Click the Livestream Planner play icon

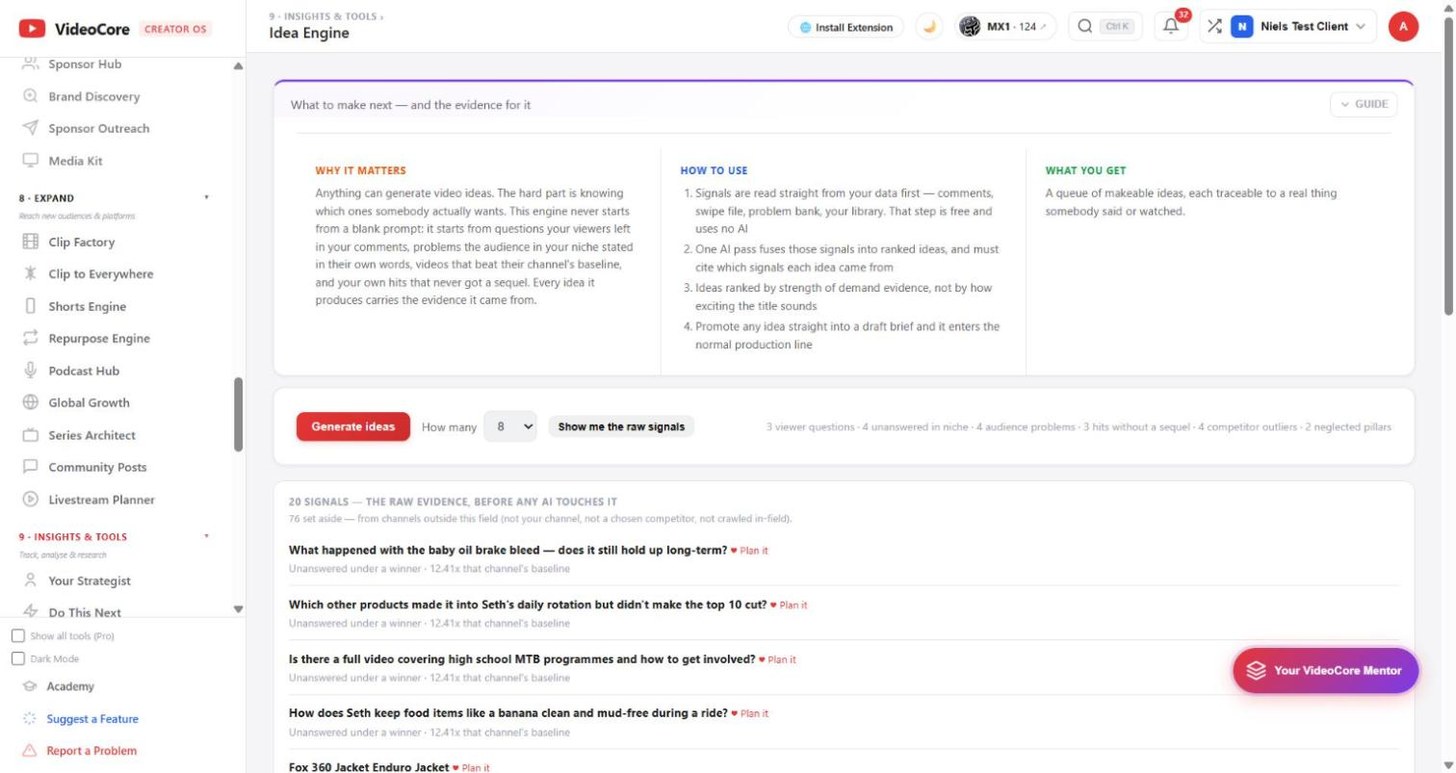coord(30,500)
